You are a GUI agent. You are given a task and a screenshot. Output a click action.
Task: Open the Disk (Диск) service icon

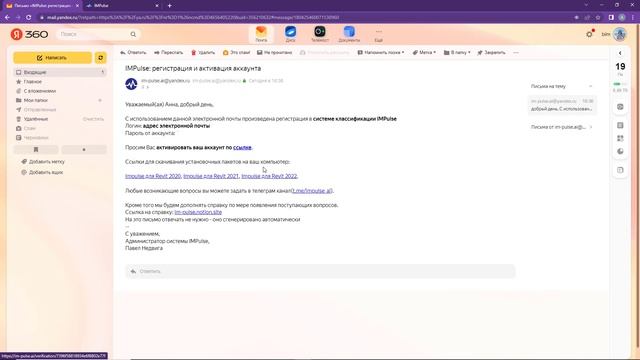(290, 34)
